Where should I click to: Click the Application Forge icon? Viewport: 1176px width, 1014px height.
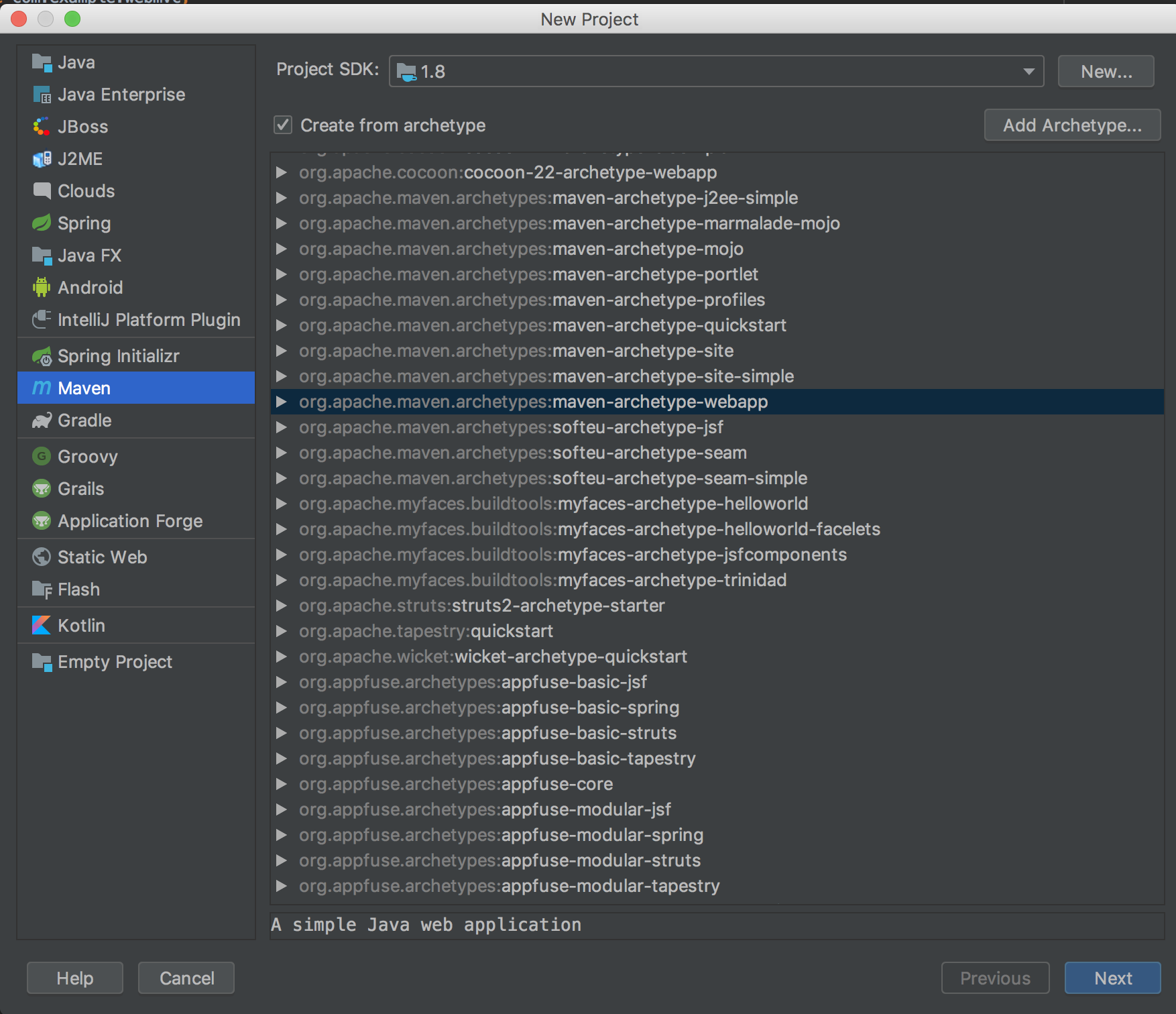[42, 521]
